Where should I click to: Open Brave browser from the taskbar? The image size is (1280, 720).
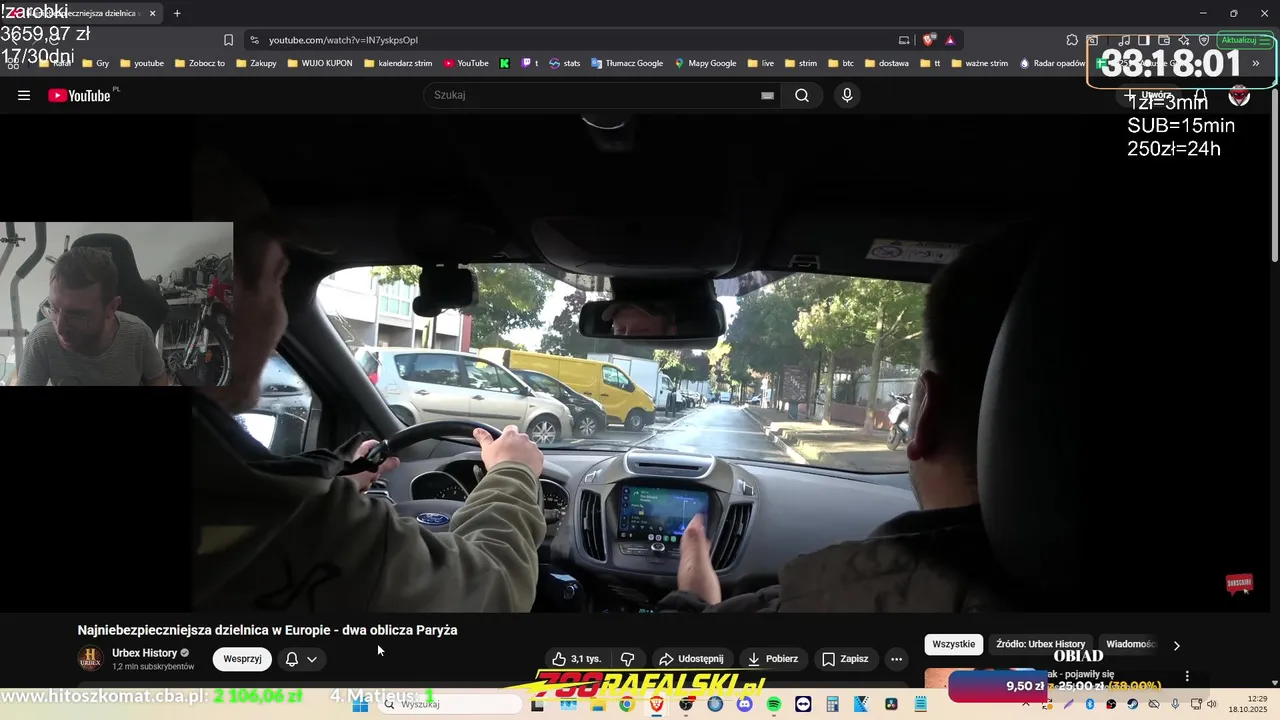point(656,704)
